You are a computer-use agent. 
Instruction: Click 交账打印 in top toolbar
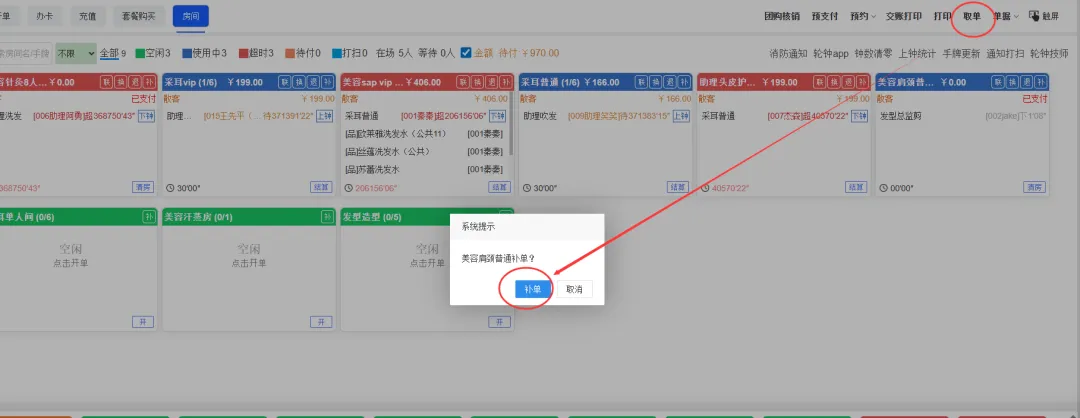904,16
